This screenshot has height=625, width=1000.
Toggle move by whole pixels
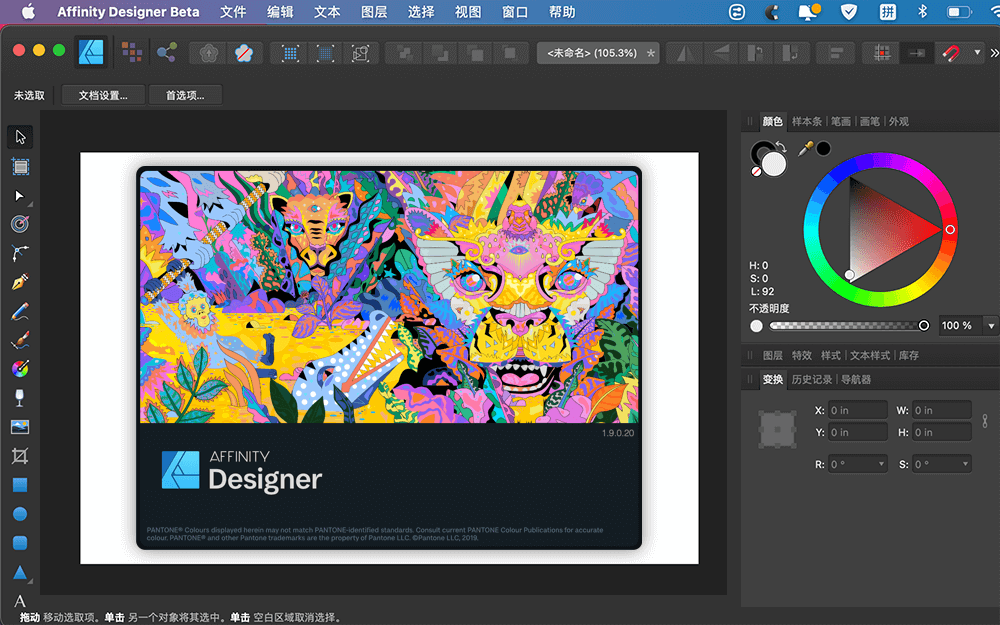[916, 53]
